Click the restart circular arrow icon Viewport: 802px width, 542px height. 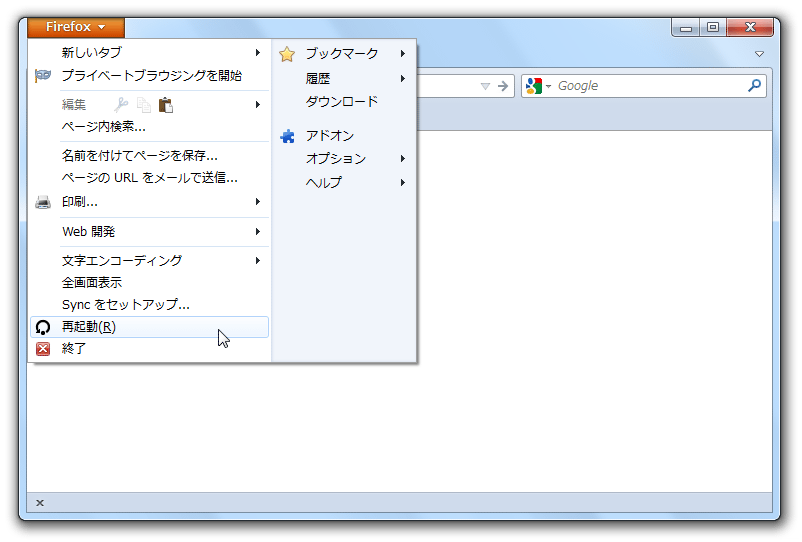coord(43,327)
